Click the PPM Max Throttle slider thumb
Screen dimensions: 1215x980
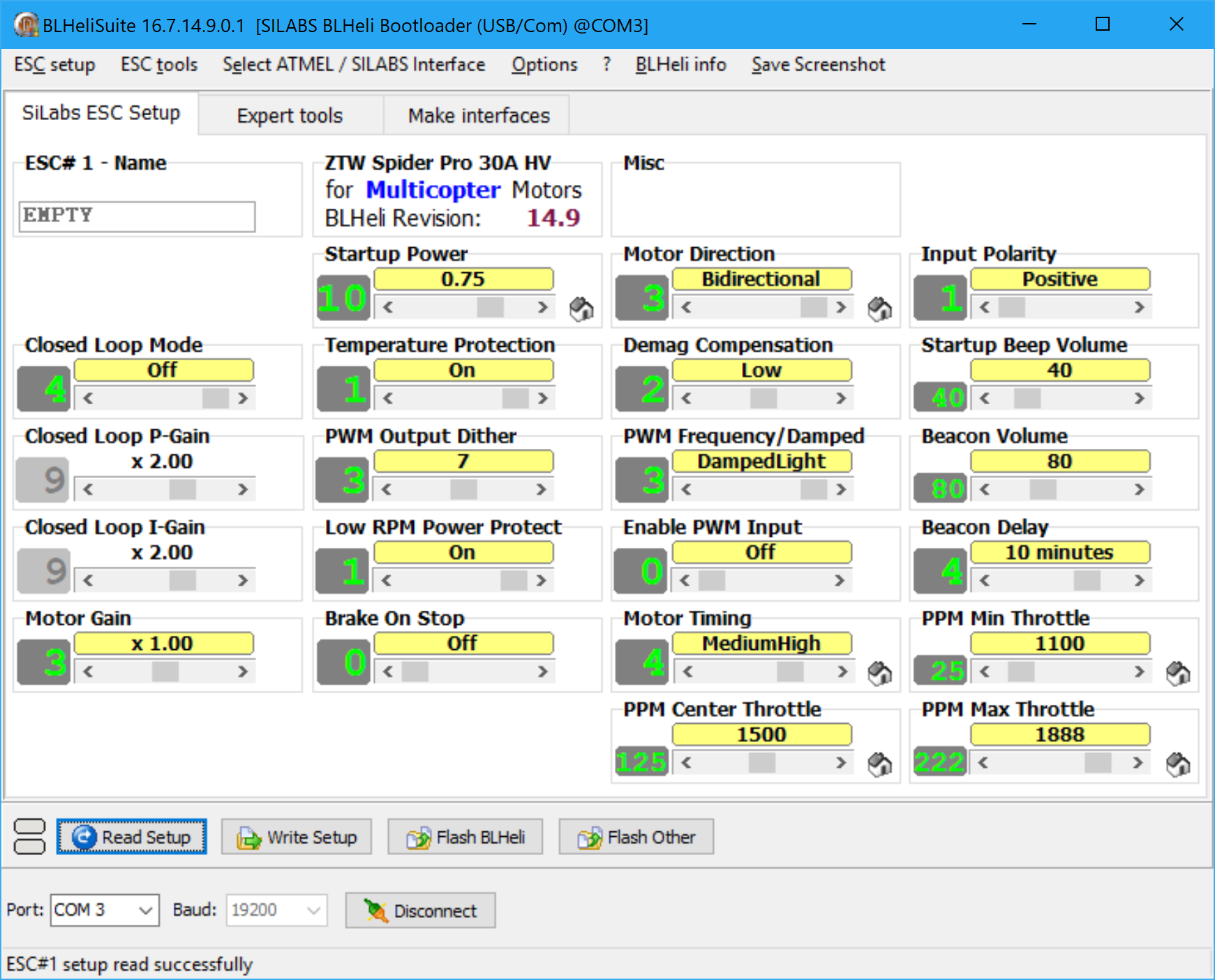(x=1098, y=763)
